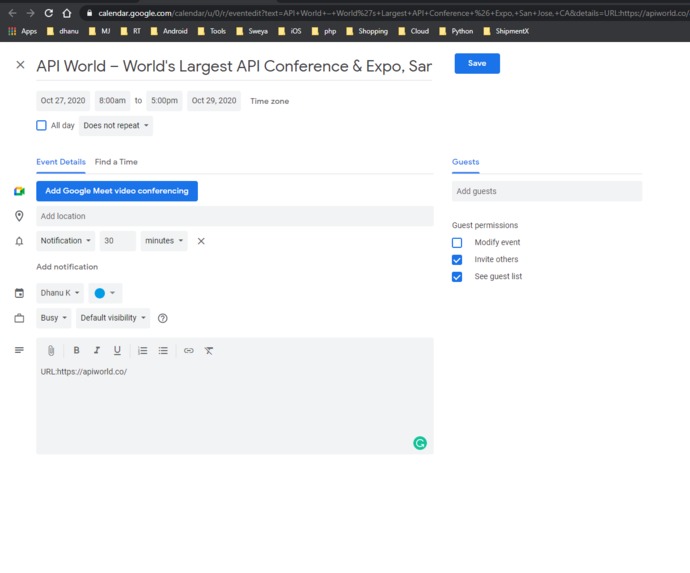The height and width of the screenshot is (573, 690).
Task: Open the Guests tab
Action: pos(466,162)
